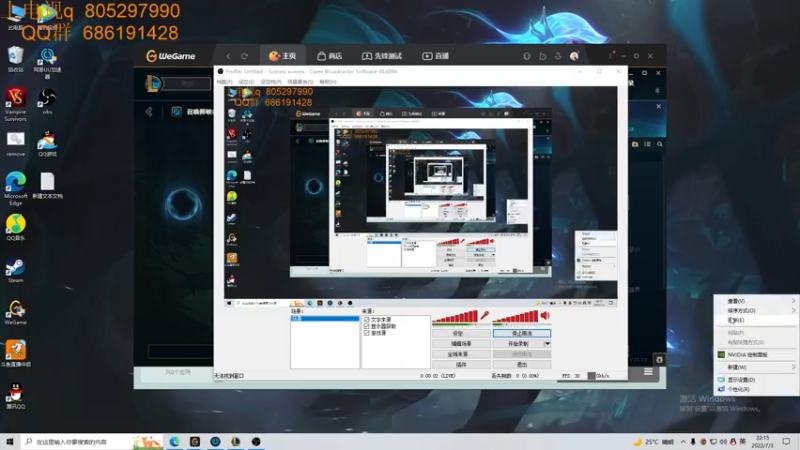Open the QQ音乐 desktop shortcut
This screenshot has width=800, height=450.
point(15,228)
